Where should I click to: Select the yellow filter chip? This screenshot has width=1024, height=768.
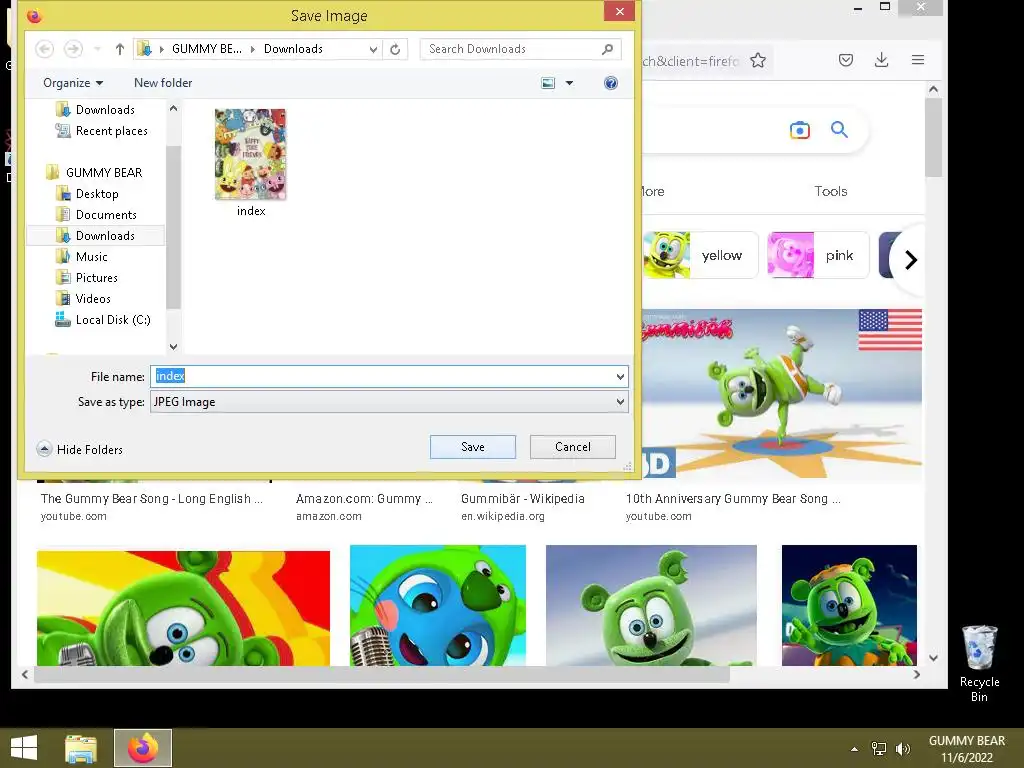(700, 255)
